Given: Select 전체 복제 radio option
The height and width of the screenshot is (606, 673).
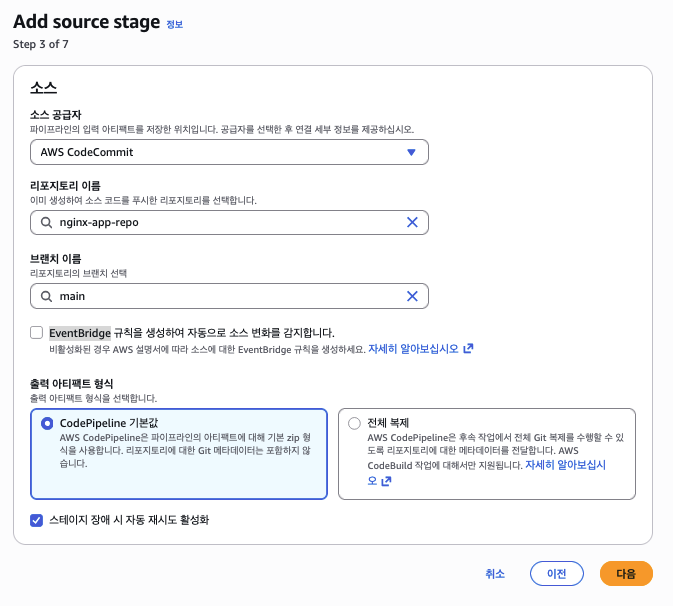Looking at the screenshot, I should 354,423.
